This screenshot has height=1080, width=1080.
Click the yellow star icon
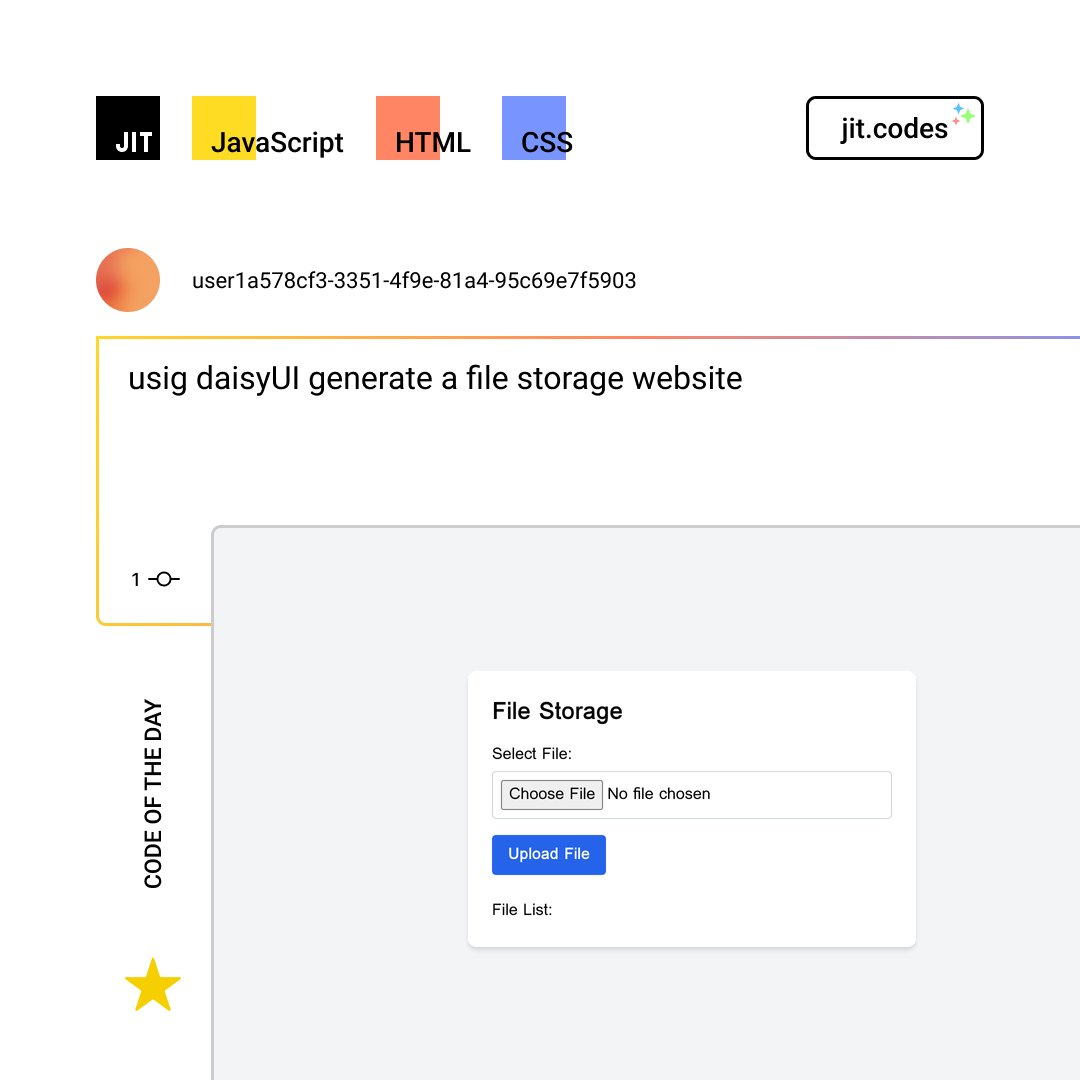tap(152, 985)
